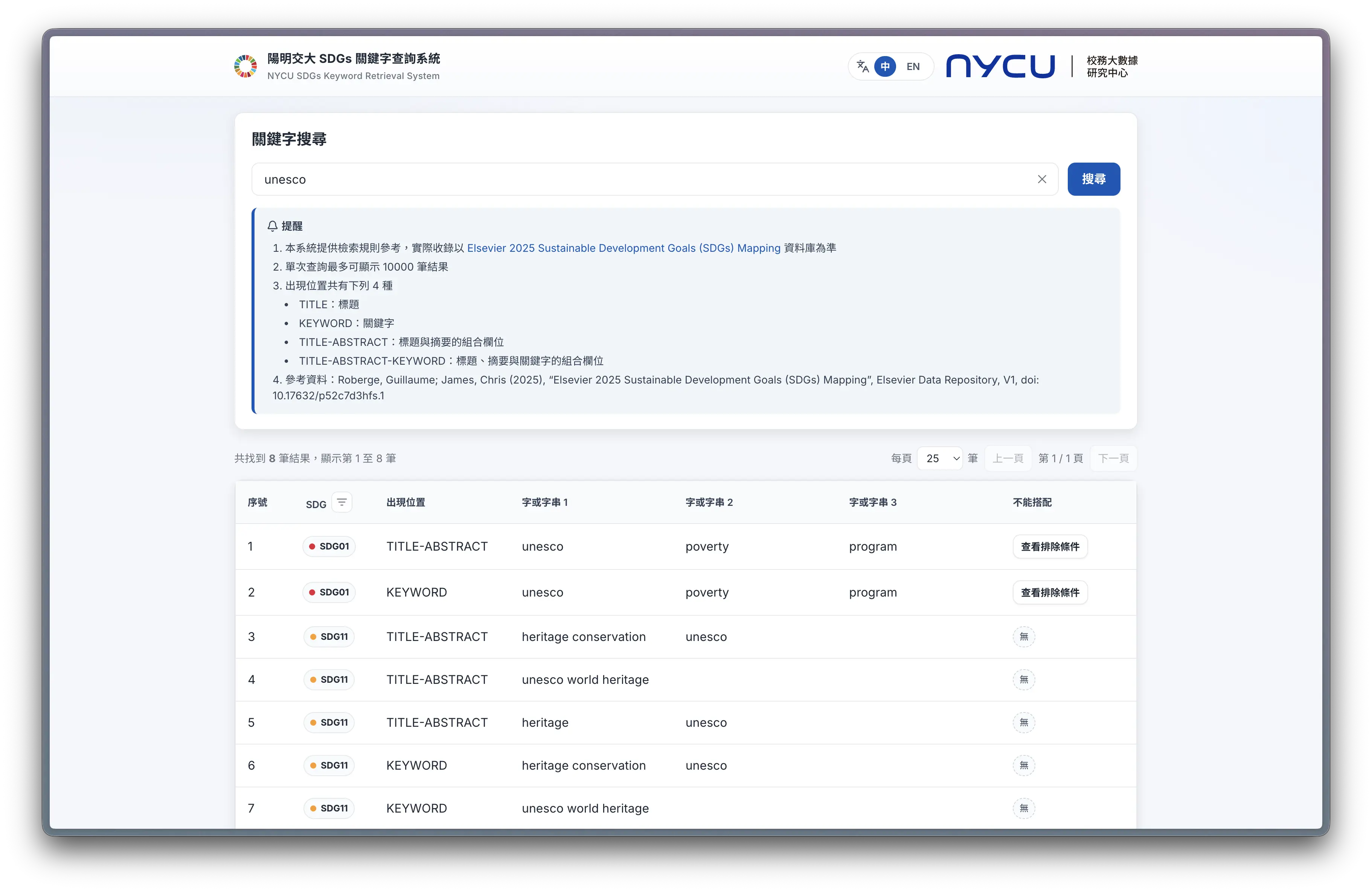
Task: Focus the keyword search input containing unesco
Action: pyautogui.click(x=654, y=179)
